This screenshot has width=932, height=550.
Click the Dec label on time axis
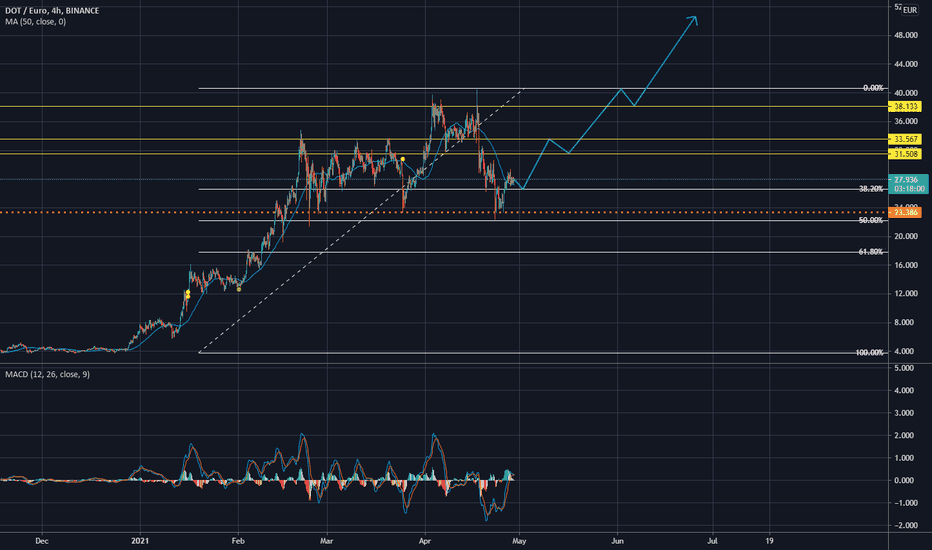pyautogui.click(x=42, y=541)
